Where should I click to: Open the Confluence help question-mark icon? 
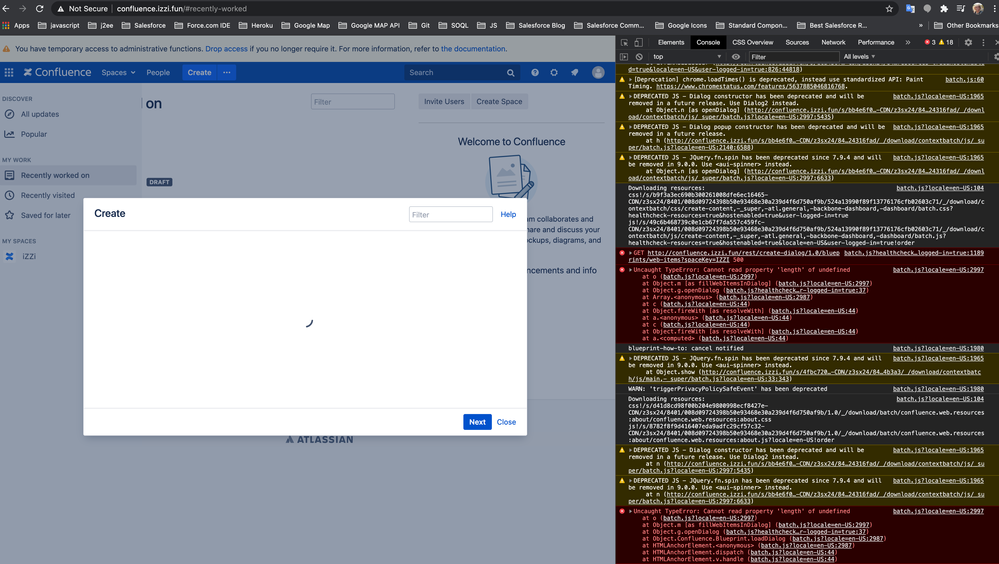tap(535, 73)
